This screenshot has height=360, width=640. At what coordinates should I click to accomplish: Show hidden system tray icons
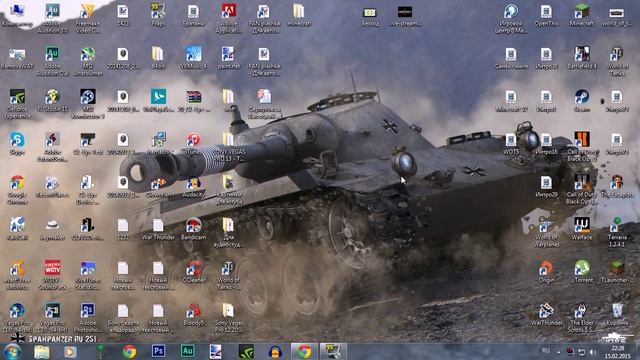558,352
